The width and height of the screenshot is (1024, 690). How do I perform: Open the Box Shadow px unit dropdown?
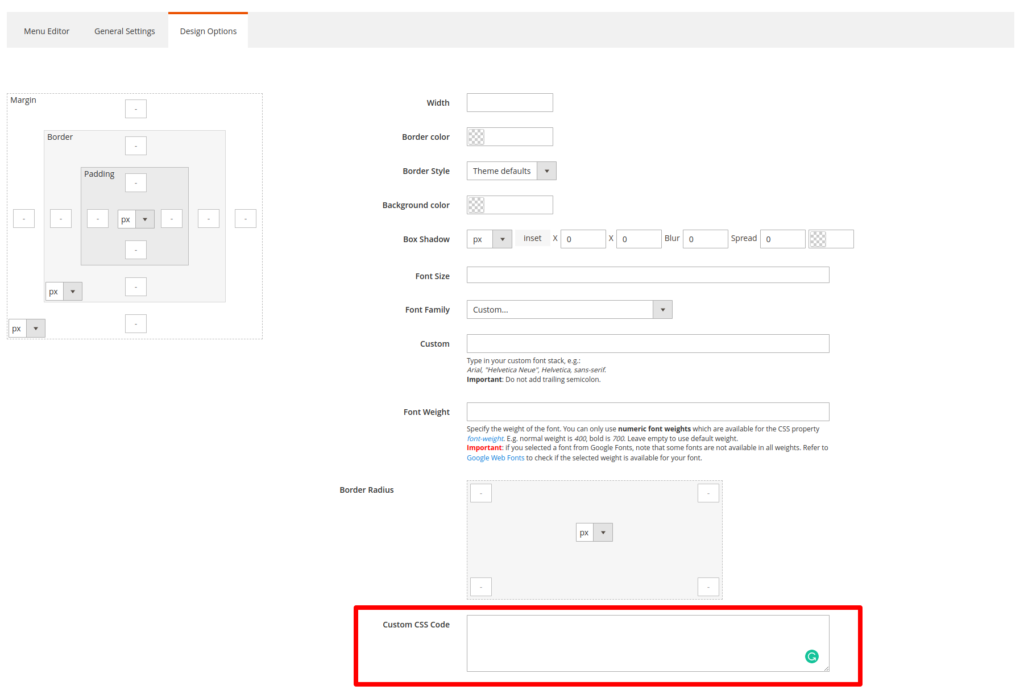pyautogui.click(x=489, y=239)
